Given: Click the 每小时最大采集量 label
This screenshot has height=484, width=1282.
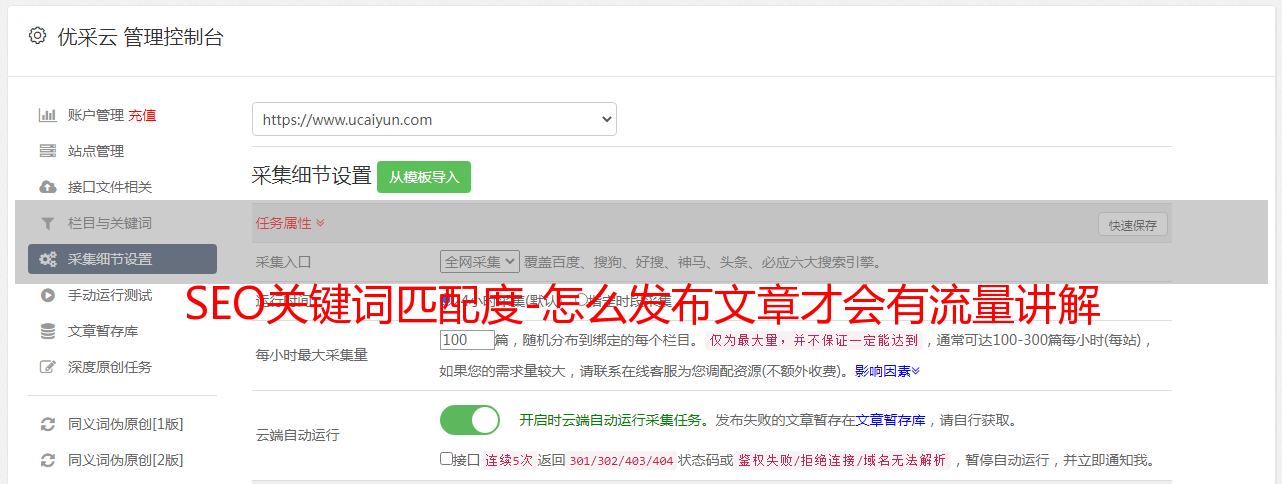Looking at the screenshot, I should (312, 354).
